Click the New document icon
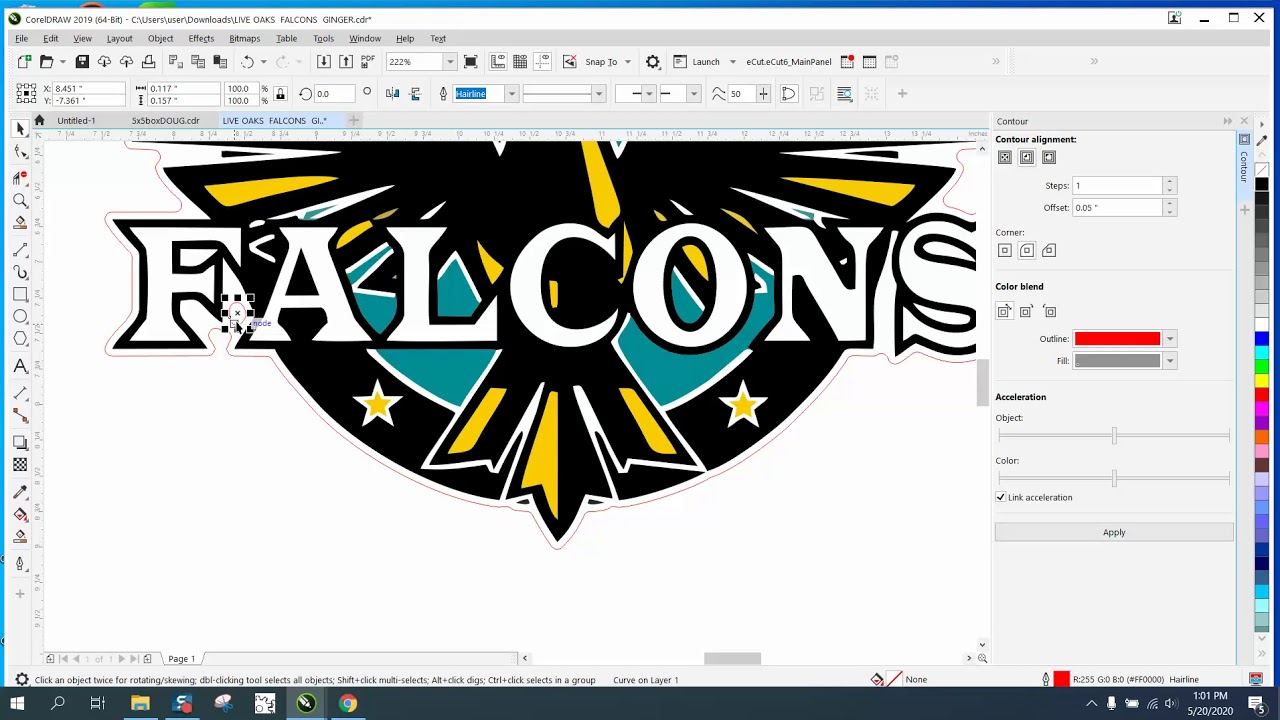The image size is (1280, 720). 24,62
